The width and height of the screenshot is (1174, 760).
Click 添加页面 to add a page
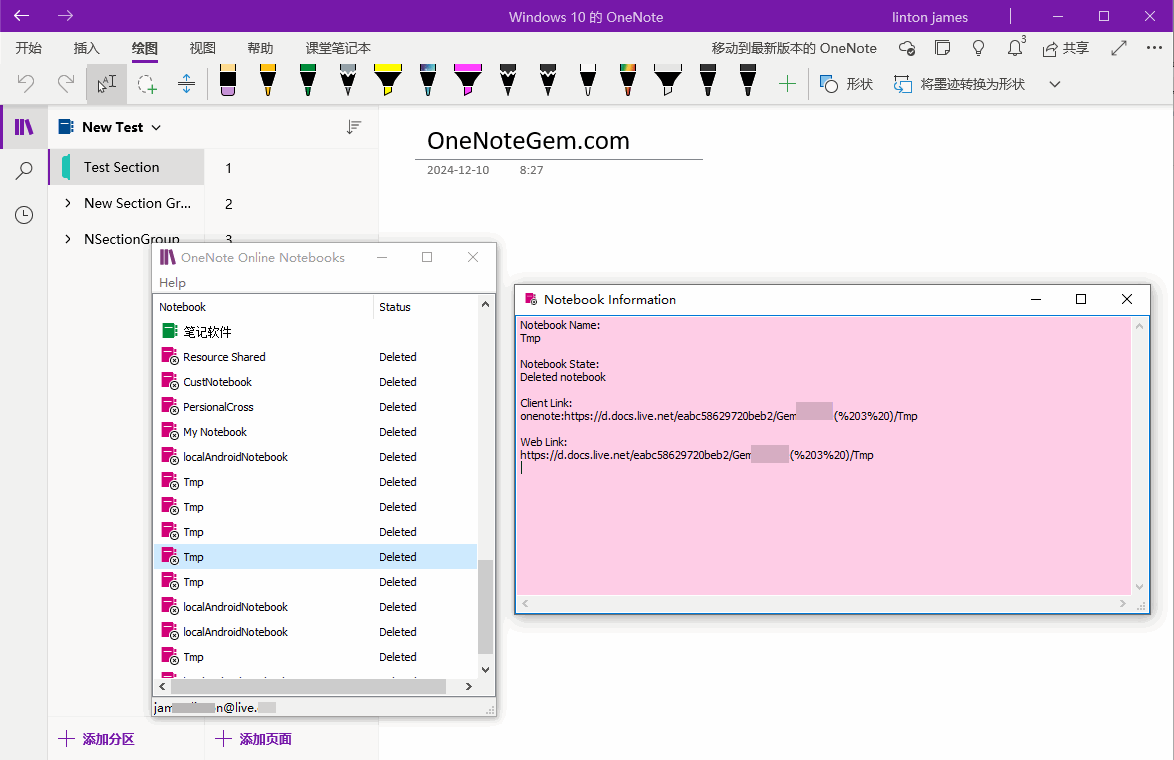pos(254,739)
